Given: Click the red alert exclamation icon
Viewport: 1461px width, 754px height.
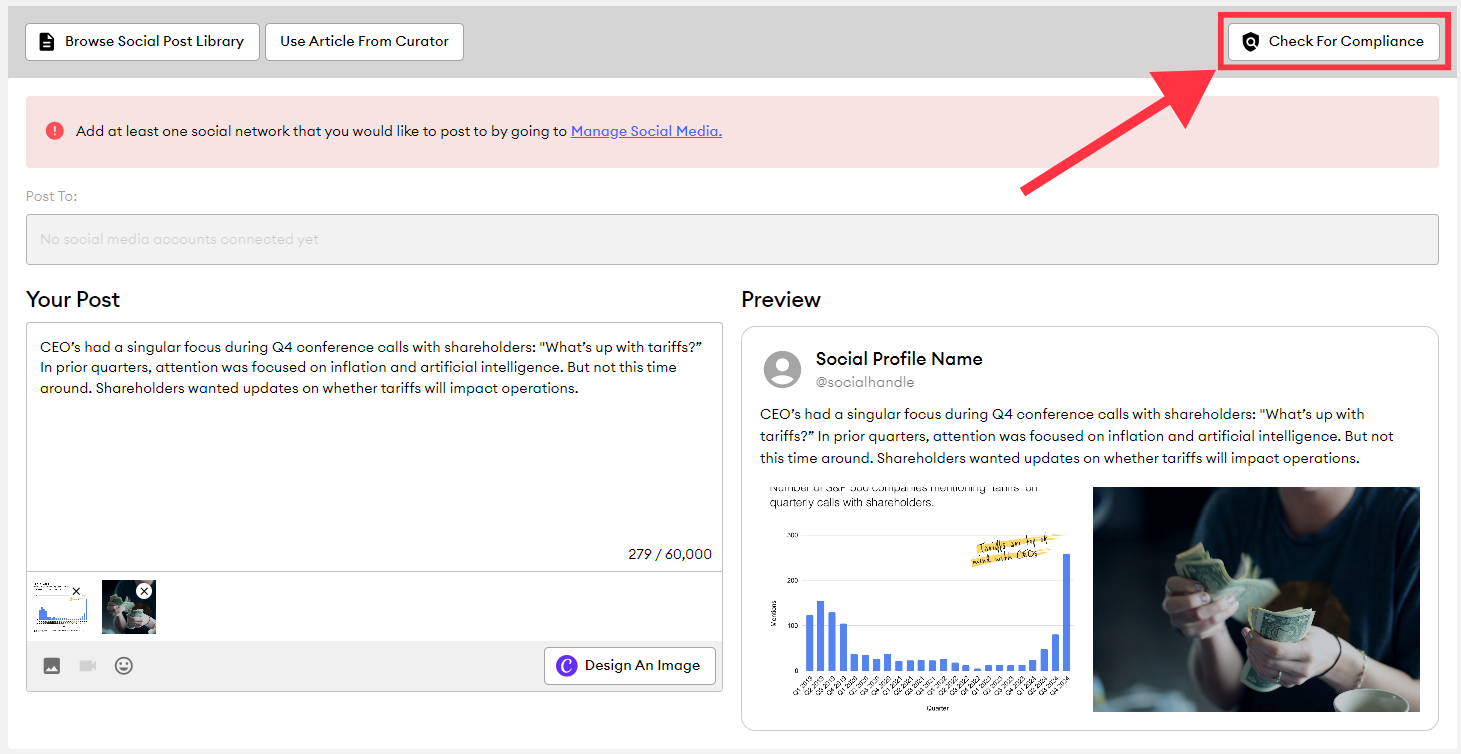Looking at the screenshot, I should 55,131.
